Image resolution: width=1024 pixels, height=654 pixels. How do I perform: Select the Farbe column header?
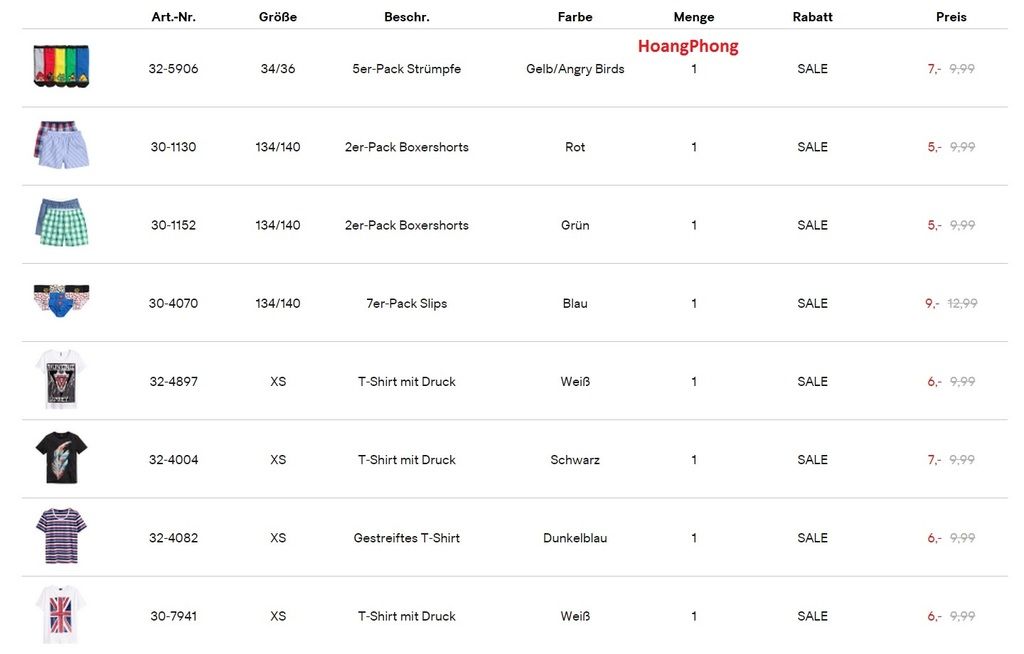coord(575,17)
